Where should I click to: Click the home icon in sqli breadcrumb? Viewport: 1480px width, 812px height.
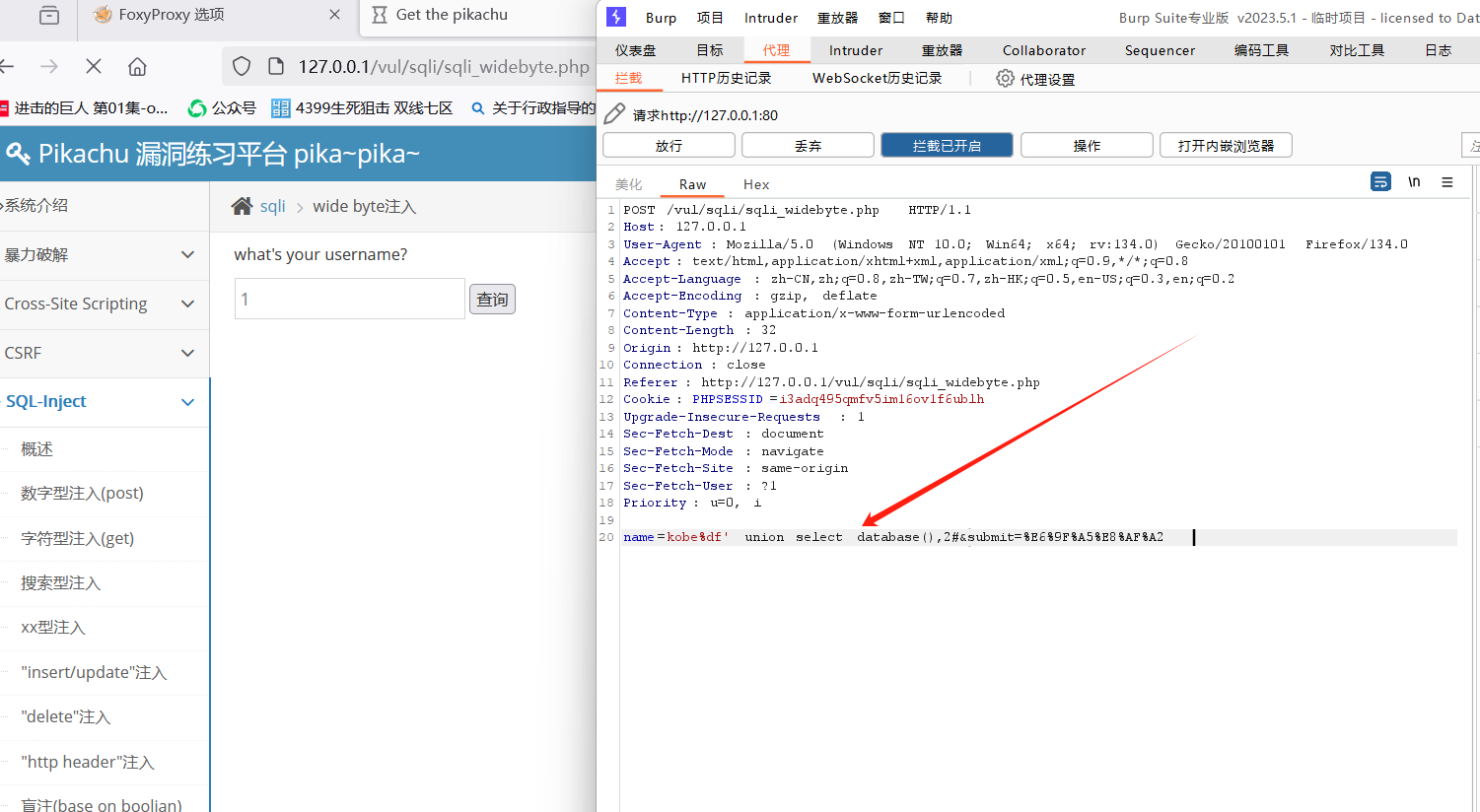coord(242,206)
